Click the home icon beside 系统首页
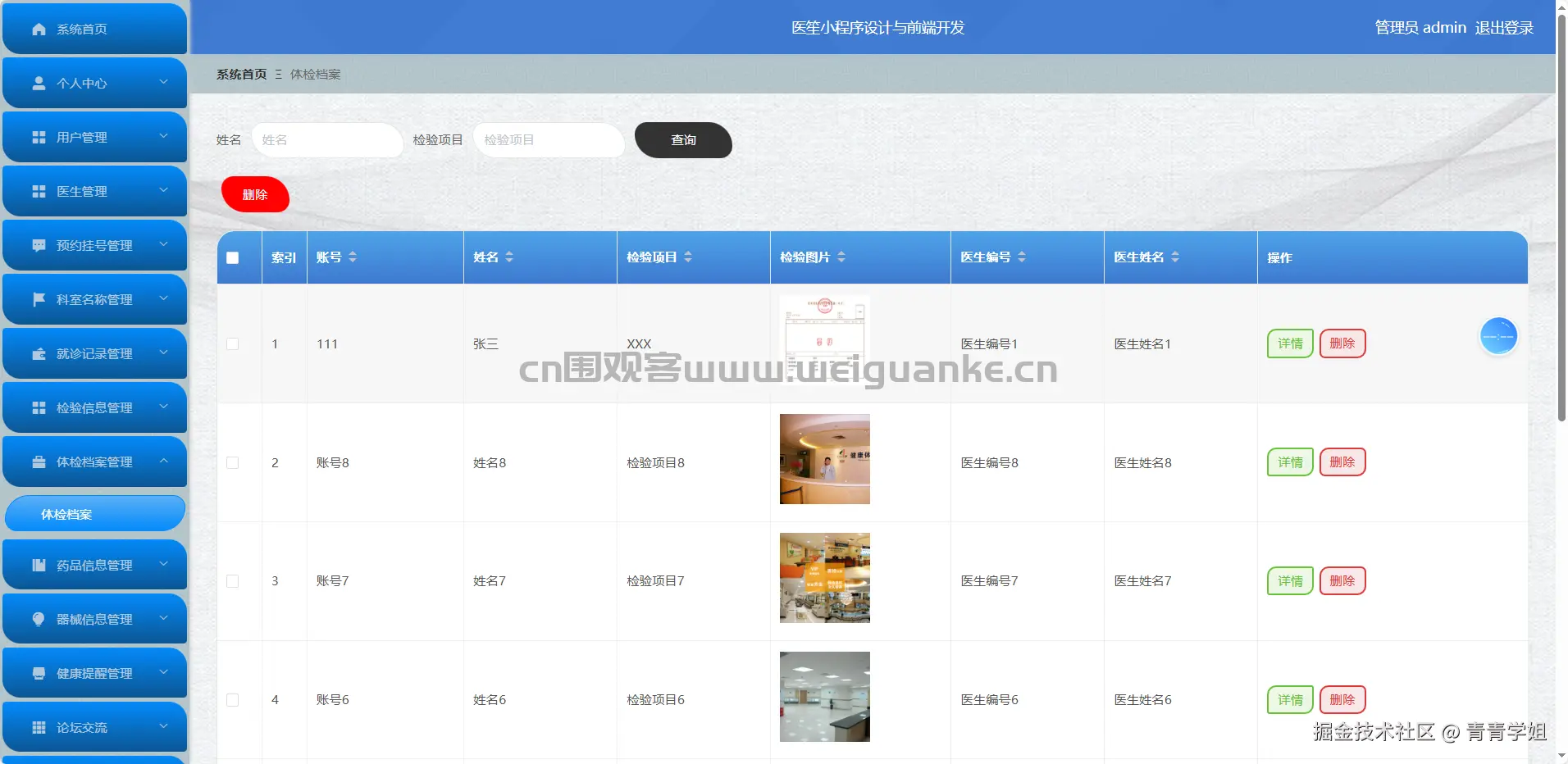 [39, 30]
